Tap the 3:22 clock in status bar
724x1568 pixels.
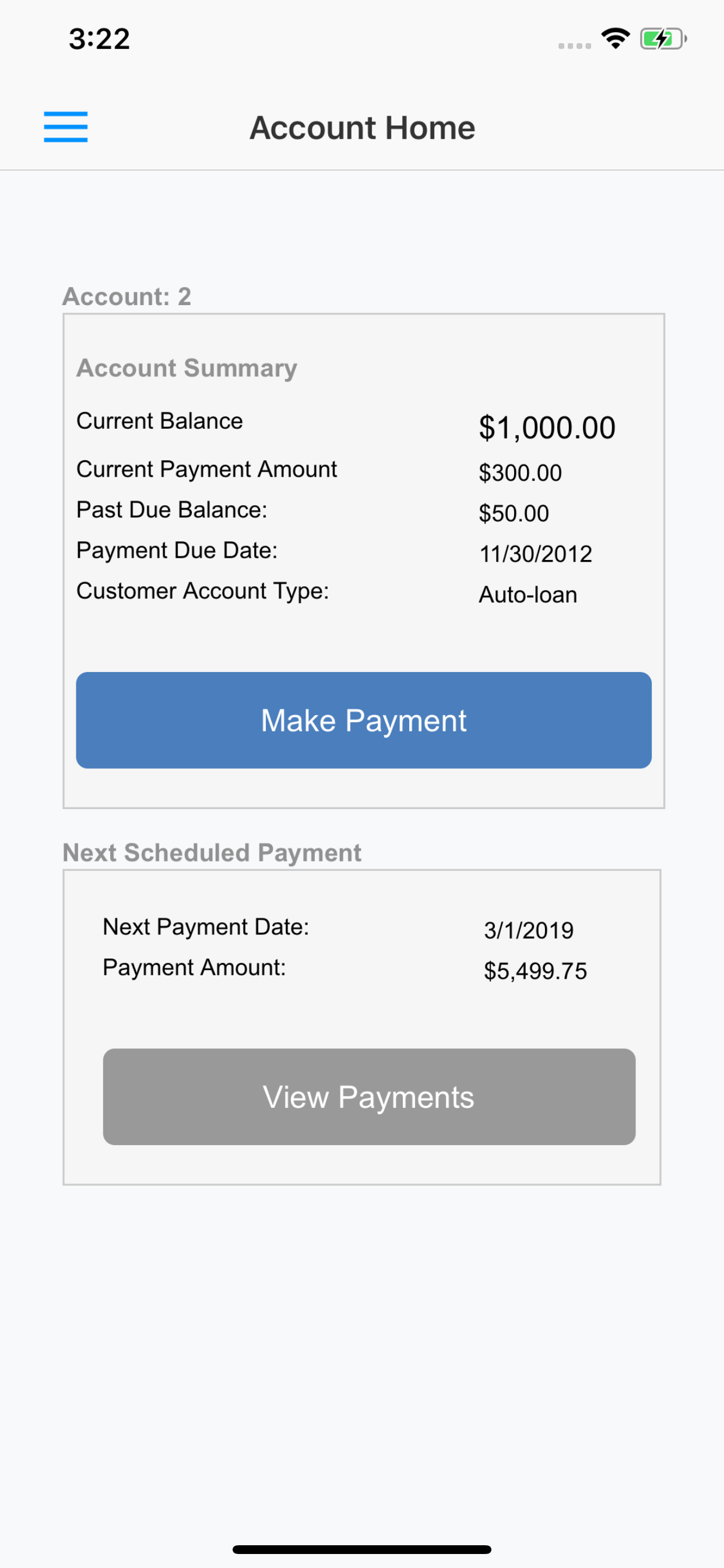(99, 39)
